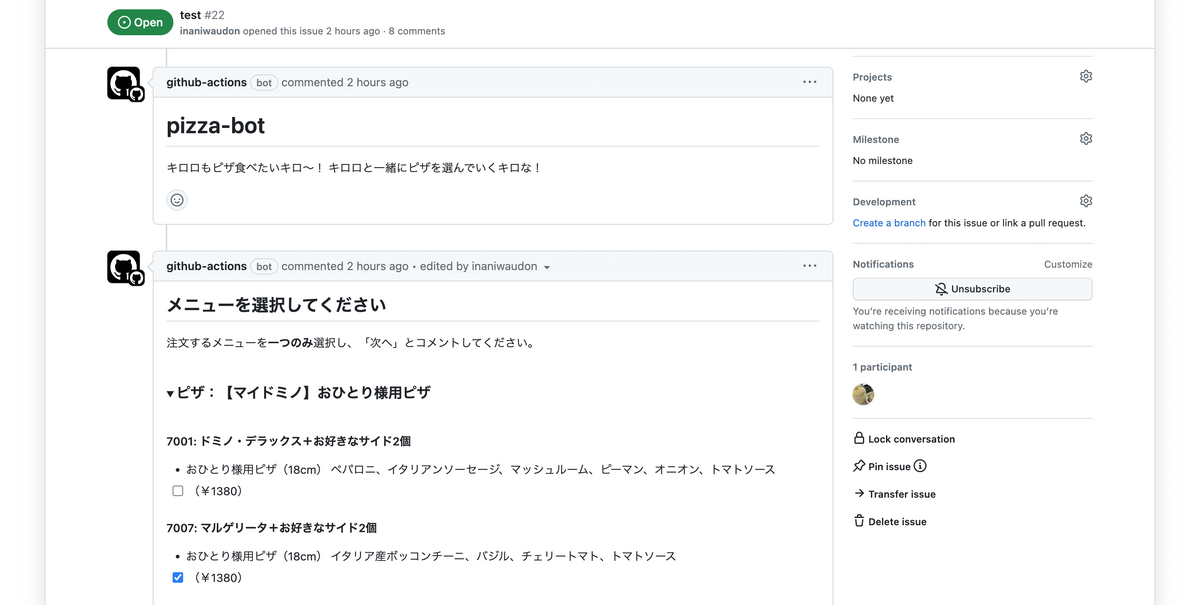
Task: Click the 7001: ドミノ・デラックス item title
Action: (x=288, y=441)
